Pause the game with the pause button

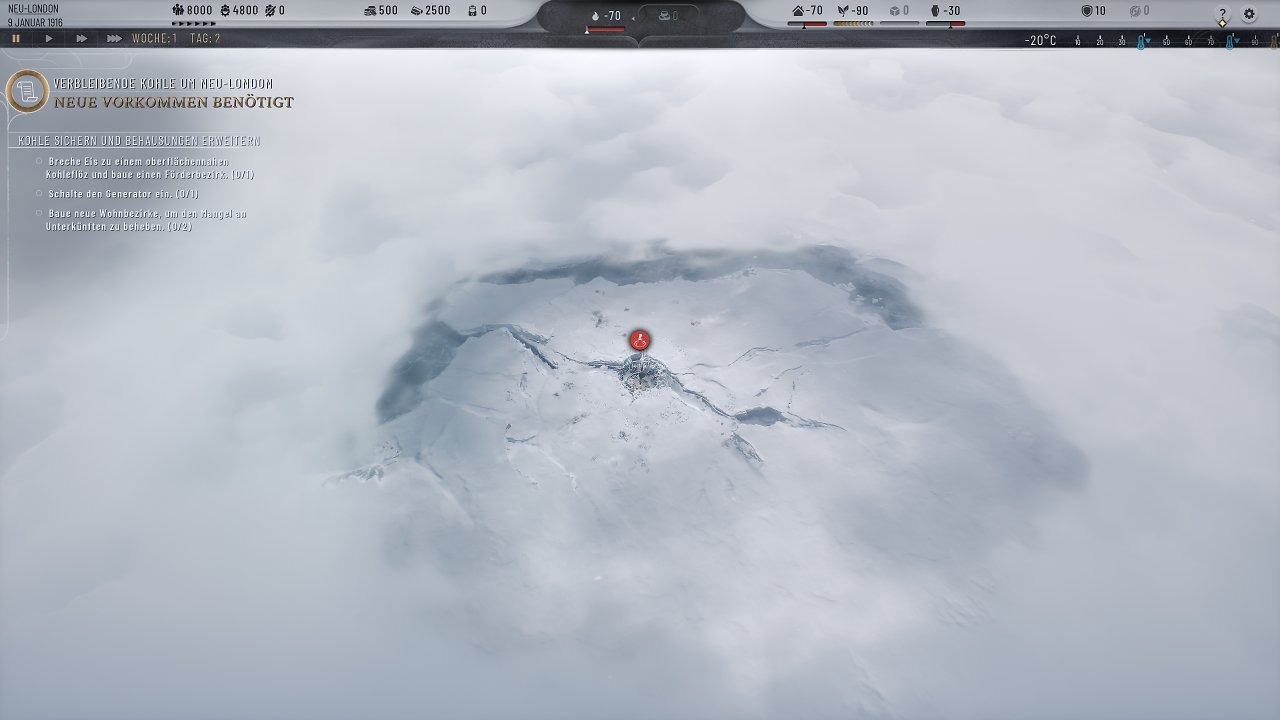16,39
